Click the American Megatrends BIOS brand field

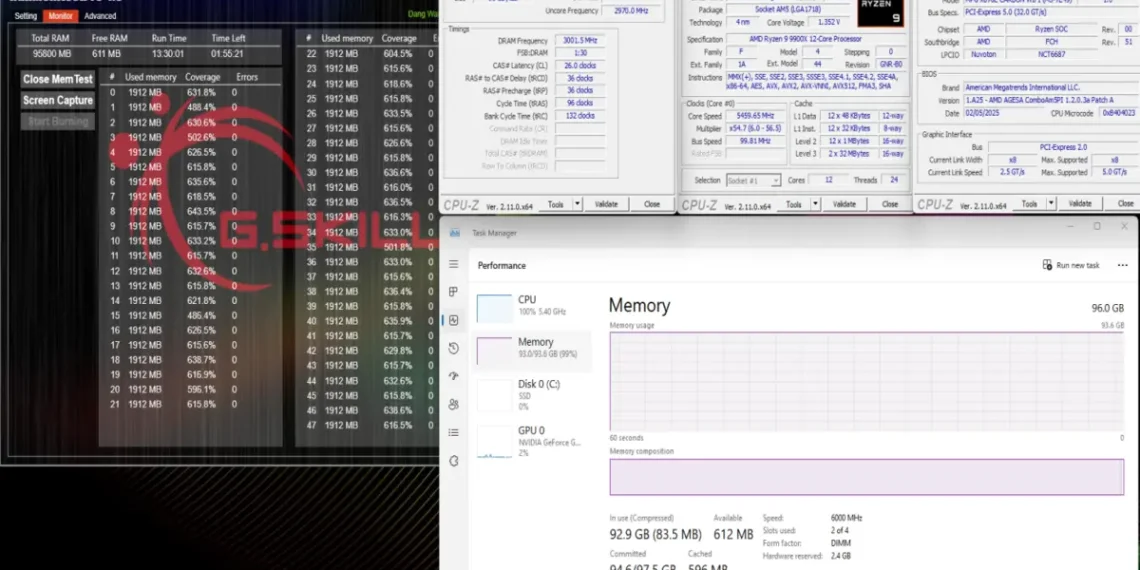click(x=1050, y=87)
